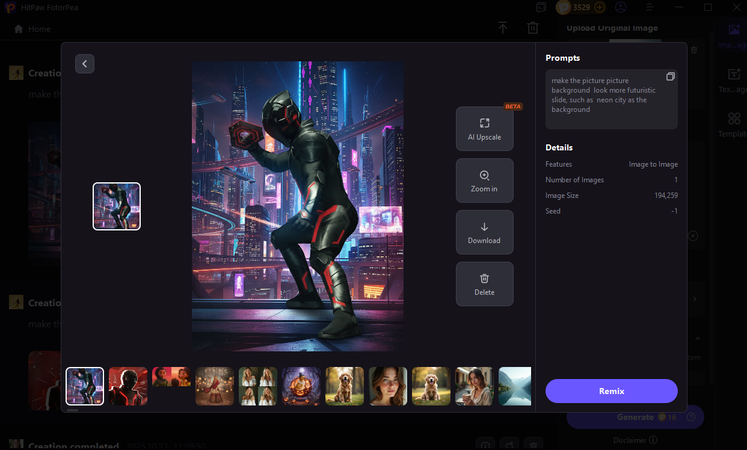Click the prompt text box content

pos(612,99)
